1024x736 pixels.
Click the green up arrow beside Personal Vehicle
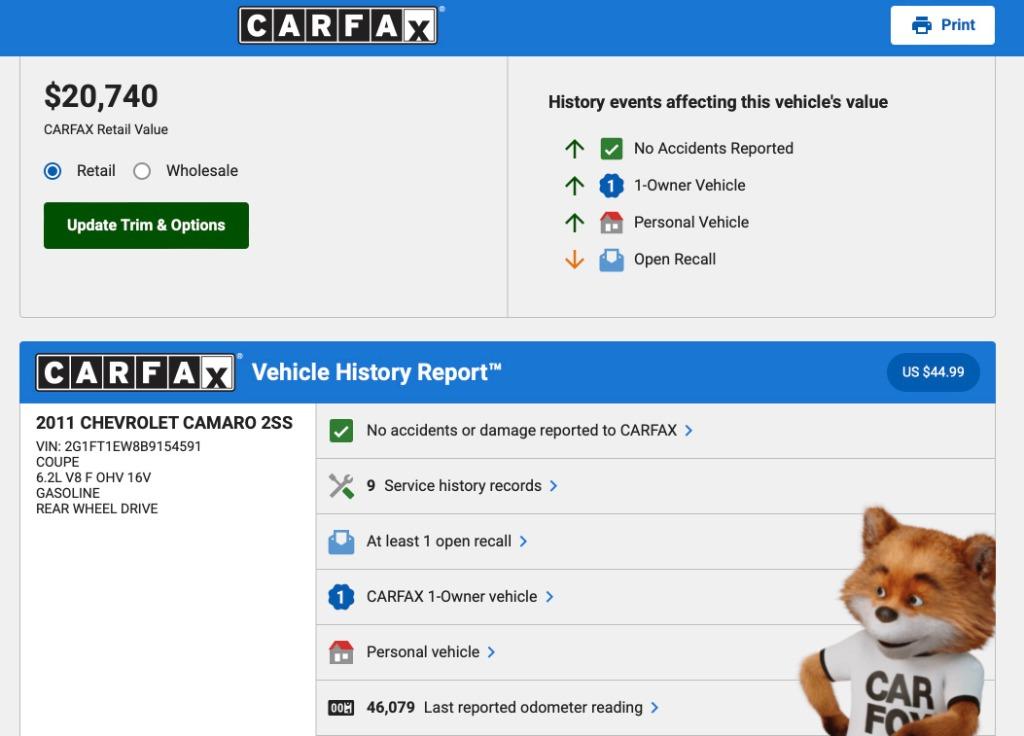(574, 223)
